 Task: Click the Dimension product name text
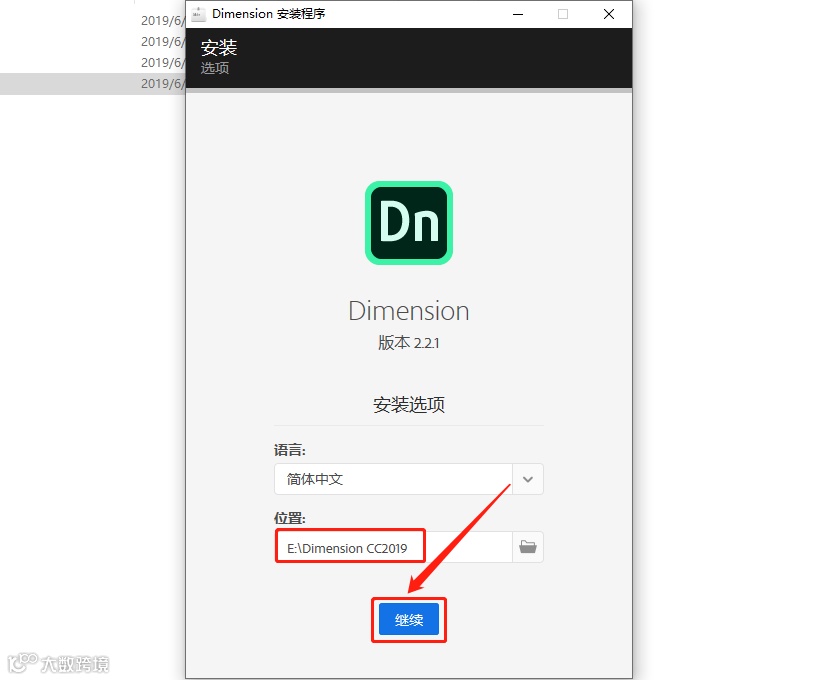coord(409,311)
